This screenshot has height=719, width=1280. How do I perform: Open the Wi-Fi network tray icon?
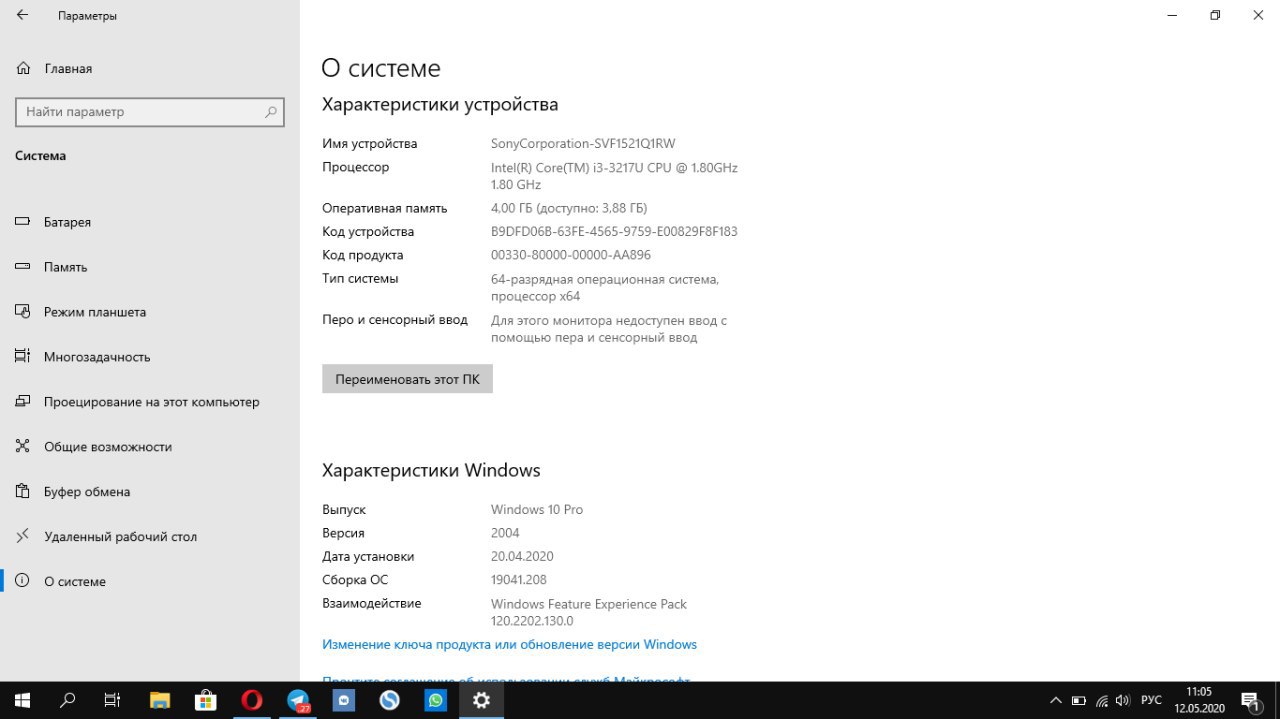pyautogui.click(x=1102, y=700)
